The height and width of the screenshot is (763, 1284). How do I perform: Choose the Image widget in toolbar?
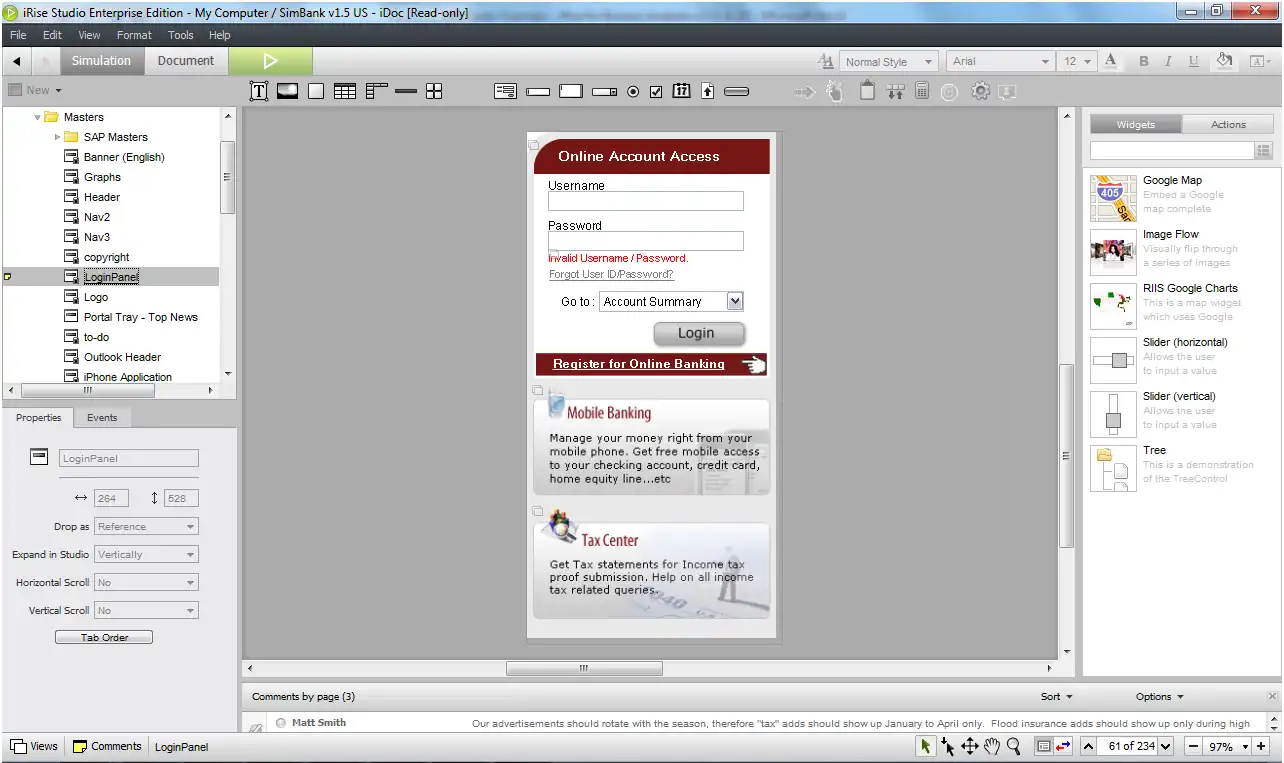pos(287,91)
